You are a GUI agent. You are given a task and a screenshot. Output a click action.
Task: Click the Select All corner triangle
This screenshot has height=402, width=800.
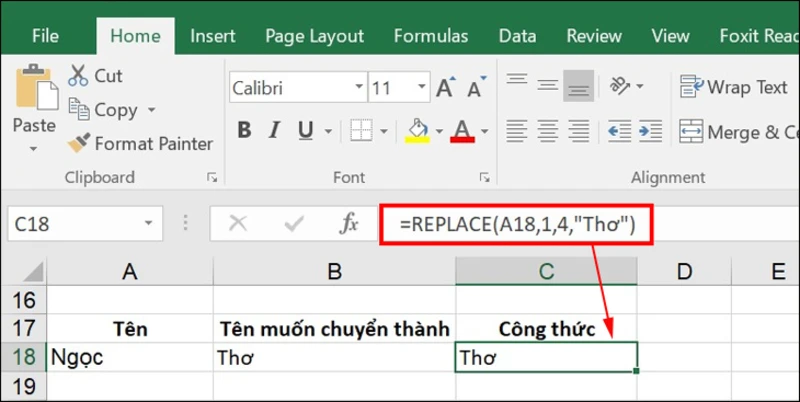click(x=34, y=271)
